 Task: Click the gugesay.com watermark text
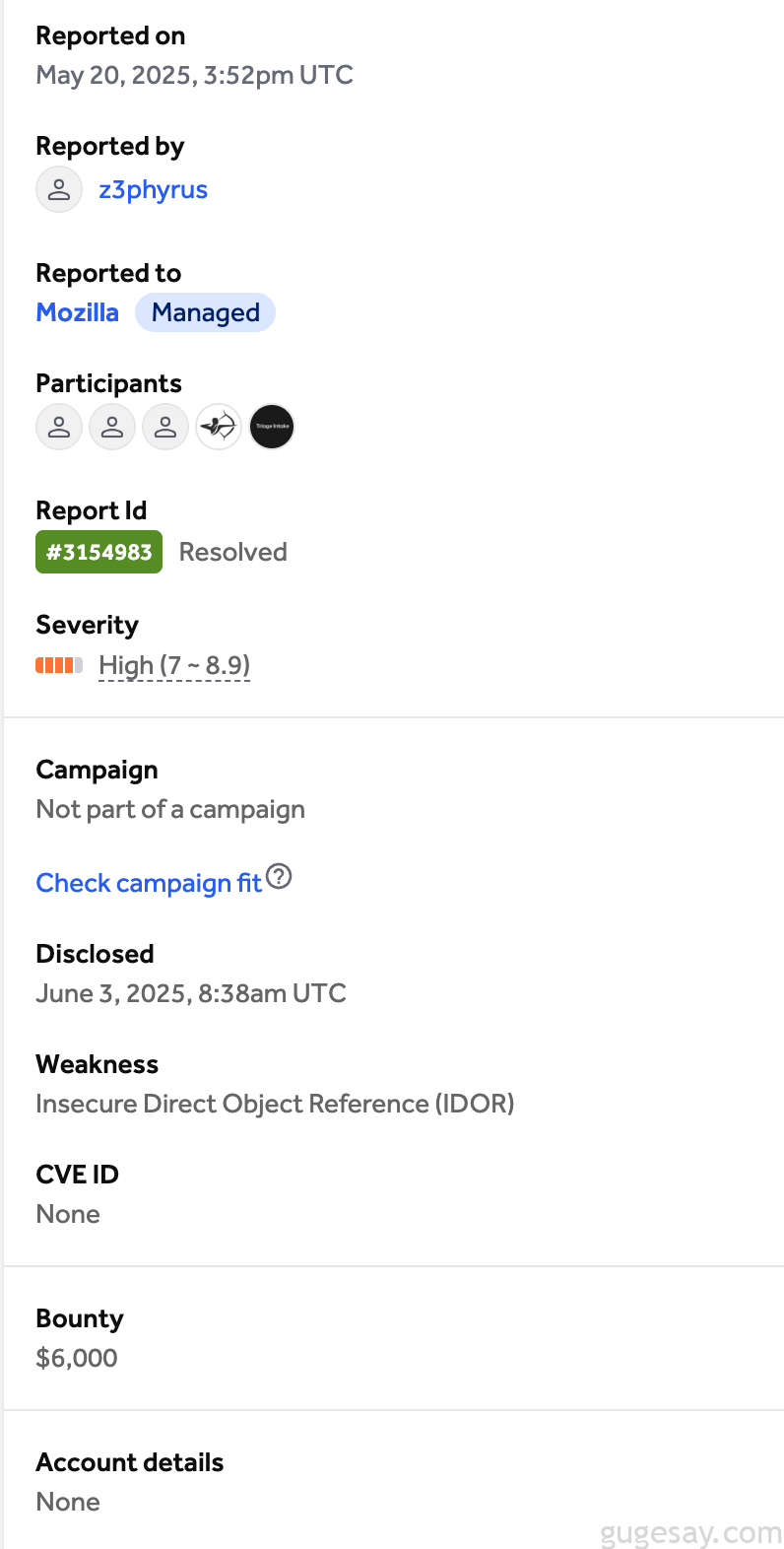coord(689,1532)
